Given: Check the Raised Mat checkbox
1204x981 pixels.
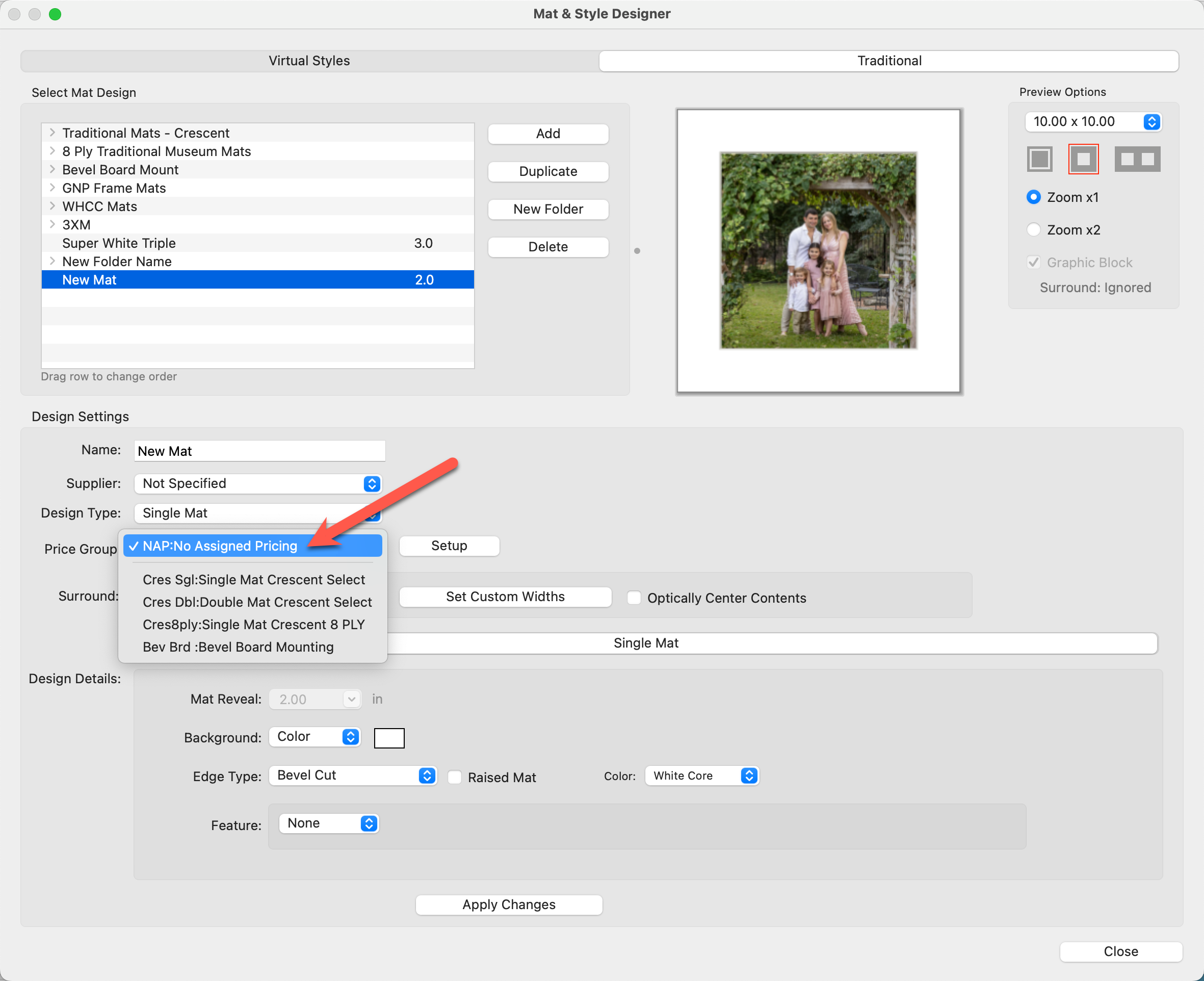Looking at the screenshot, I should (x=455, y=777).
